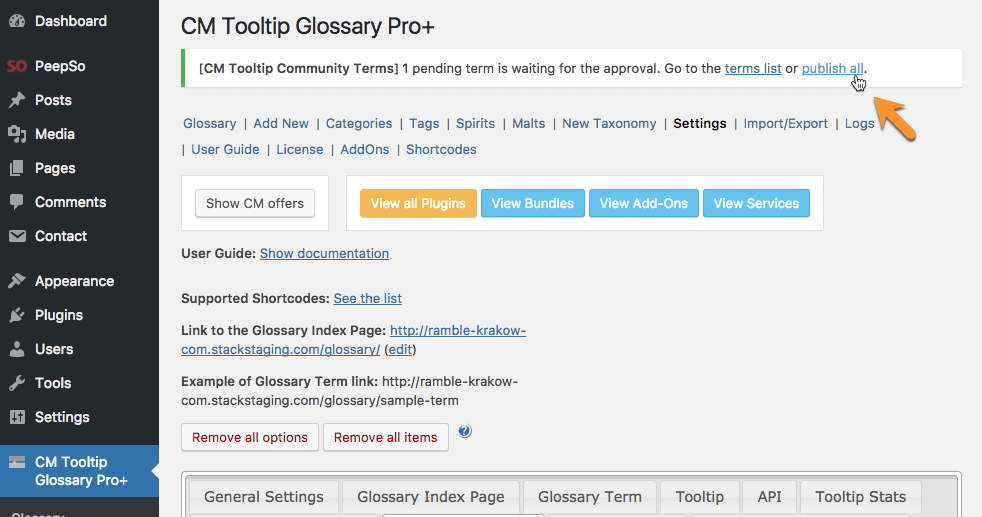The image size is (982, 517).
Task: Click the Media library icon
Action: [x=17, y=134]
